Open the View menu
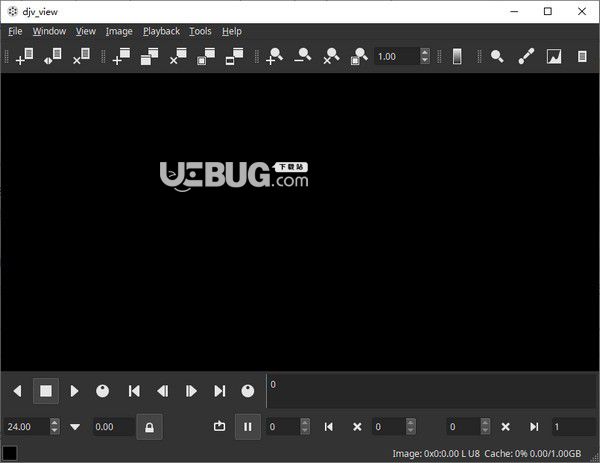The width and height of the screenshot is (600, 463). [x=86, y=31]
